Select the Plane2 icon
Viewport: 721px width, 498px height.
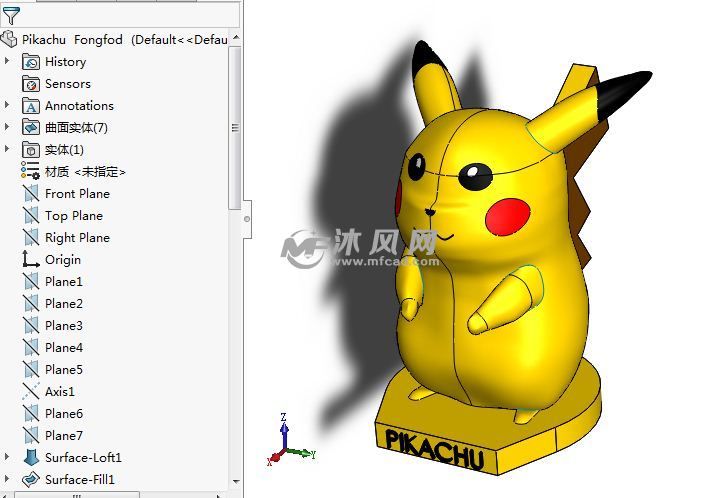click(x=31, y=303)
